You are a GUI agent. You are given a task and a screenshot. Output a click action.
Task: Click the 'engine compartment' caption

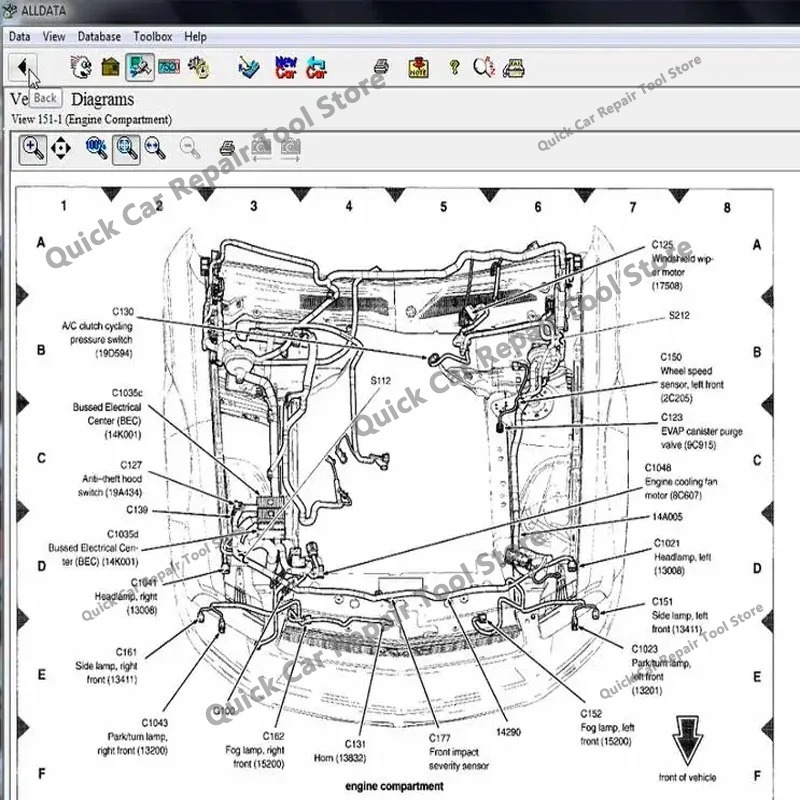(394, 786)
